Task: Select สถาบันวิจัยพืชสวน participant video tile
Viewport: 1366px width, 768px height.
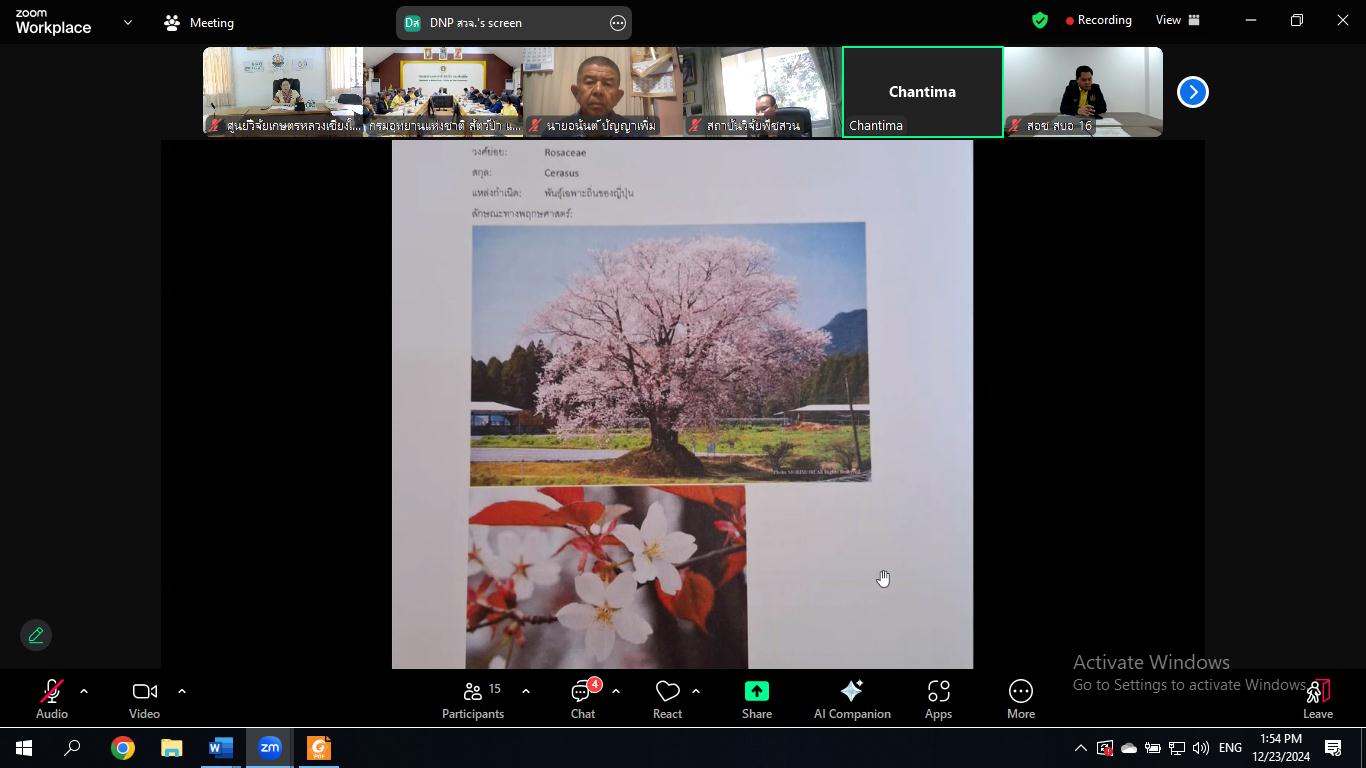Action: pyautogui.click(x=763, y=92)
